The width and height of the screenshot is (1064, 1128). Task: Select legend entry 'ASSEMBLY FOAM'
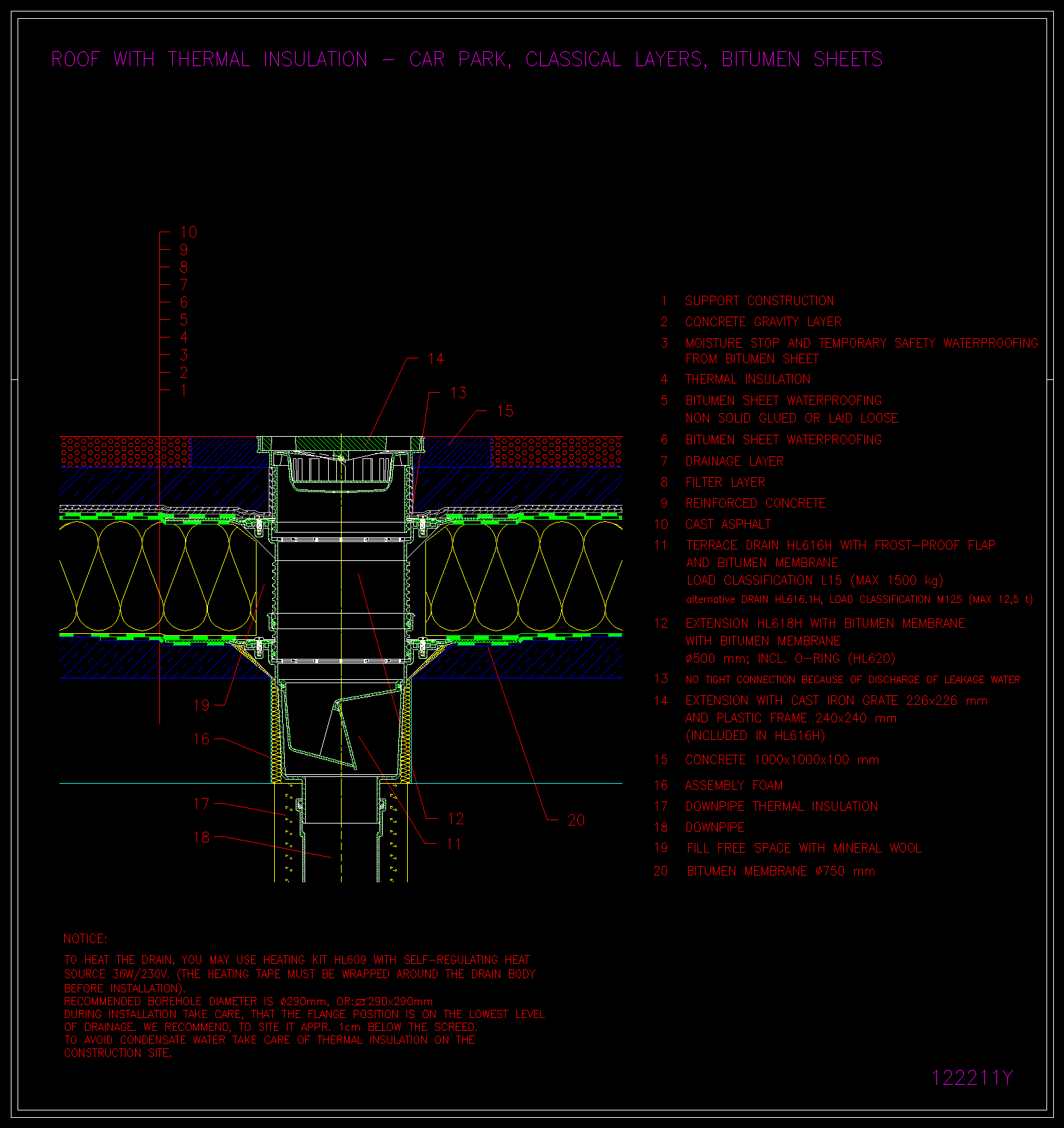point(734,786)
